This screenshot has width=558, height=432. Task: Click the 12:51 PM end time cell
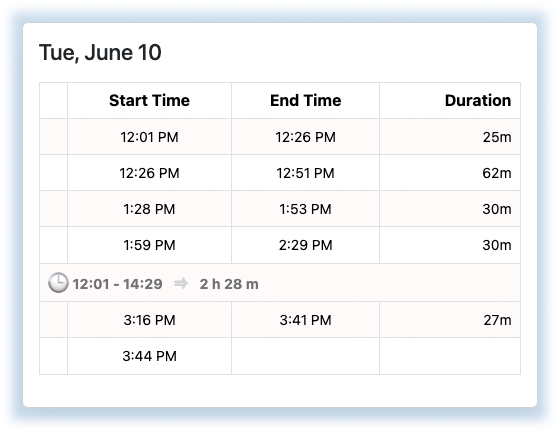305,173
